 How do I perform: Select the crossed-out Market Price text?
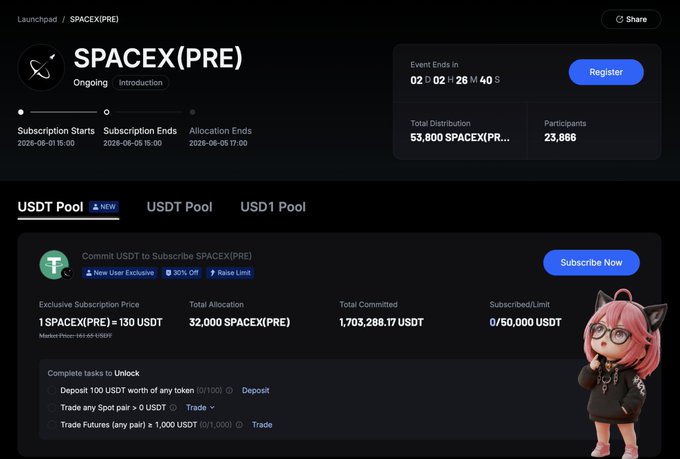[x=75, y=336]
